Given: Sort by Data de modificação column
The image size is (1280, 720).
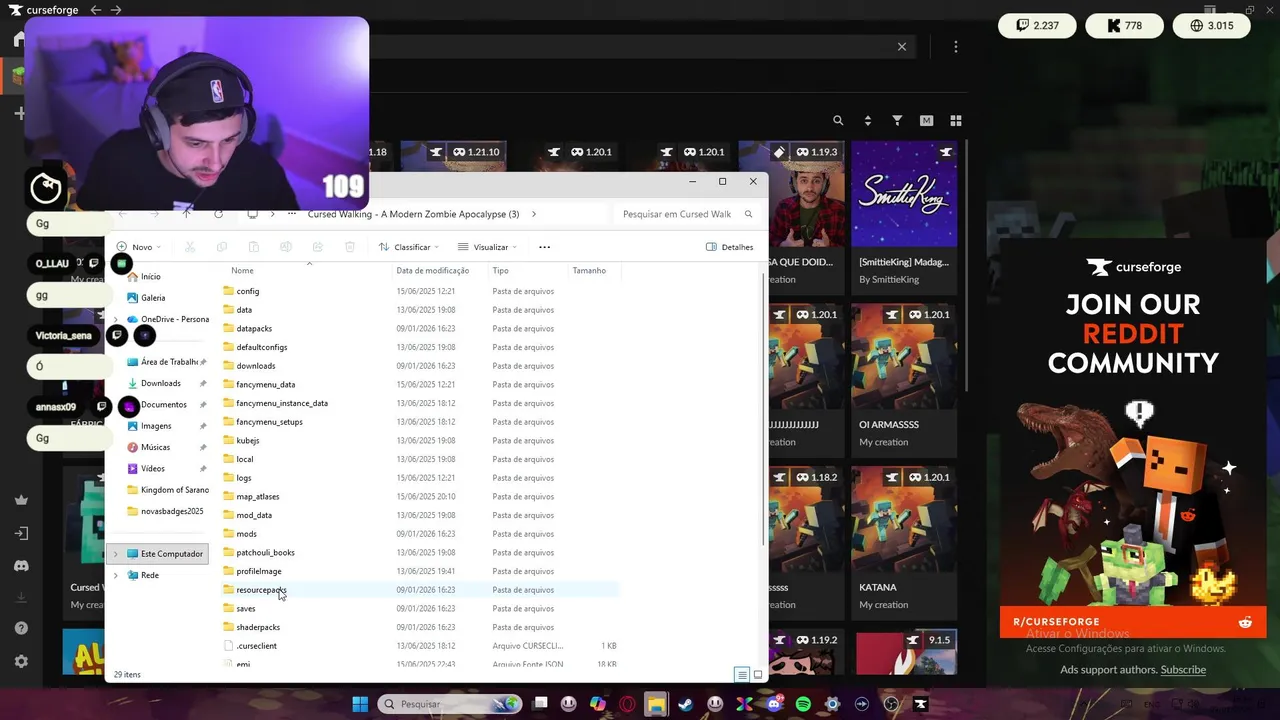Looking at the screenshot, I should click(x=432, y=270).
